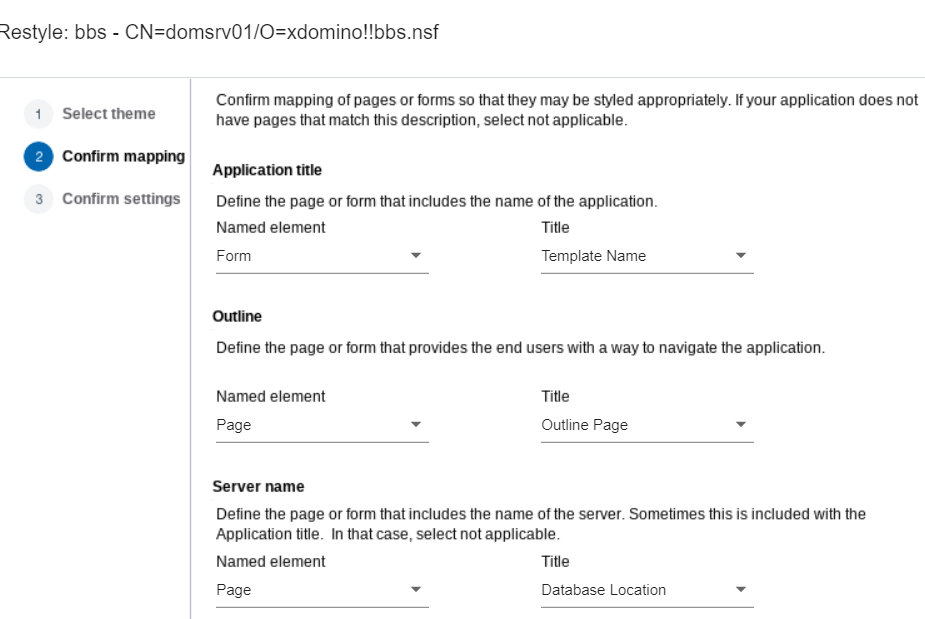Open Outline Title dropdown showing Outline Page
Screen dimensions: 925x619
pyautogui.click(x=647, y=425)
